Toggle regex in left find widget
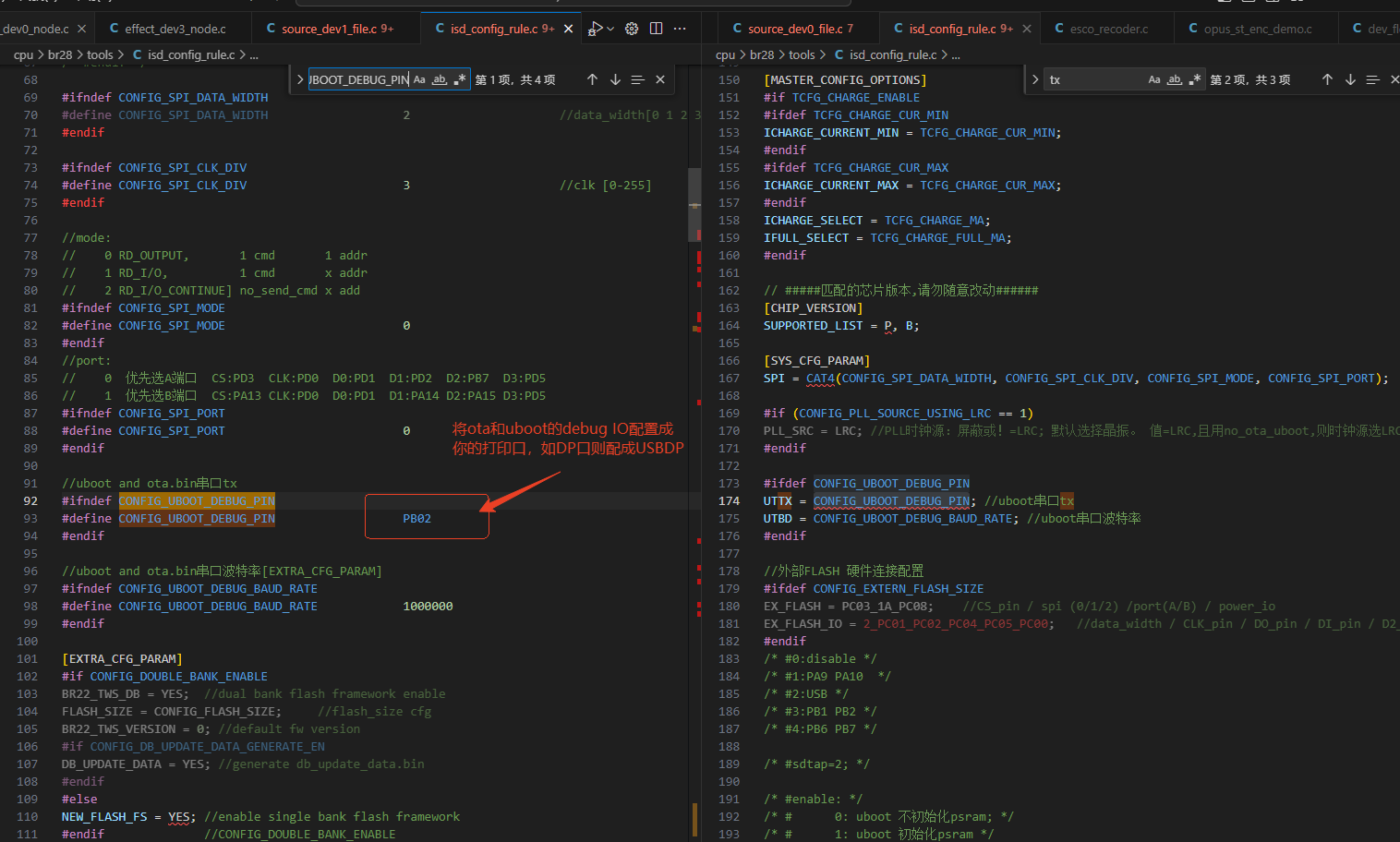This screenshot has width=1400, height=842. tap(459, 79)
